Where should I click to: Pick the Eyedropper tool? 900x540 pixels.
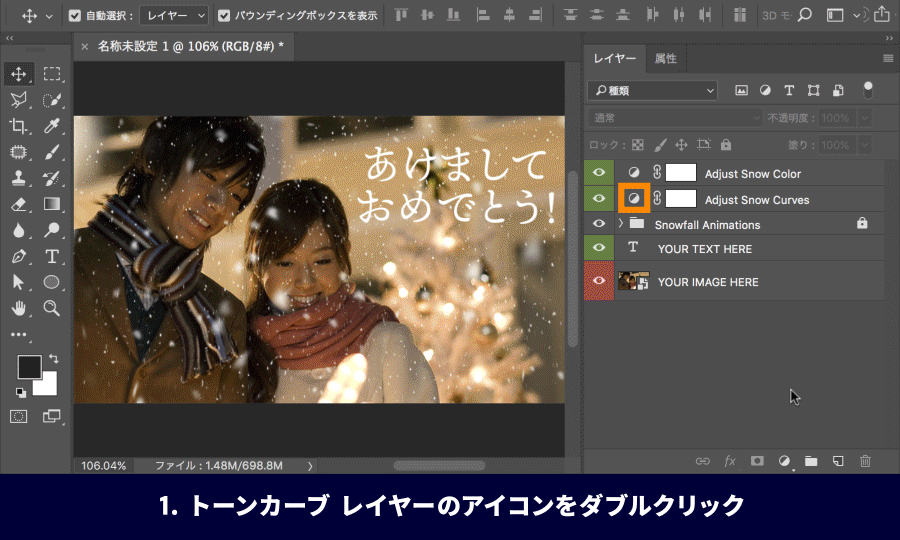pyautogui.click(x=52, y=125)
